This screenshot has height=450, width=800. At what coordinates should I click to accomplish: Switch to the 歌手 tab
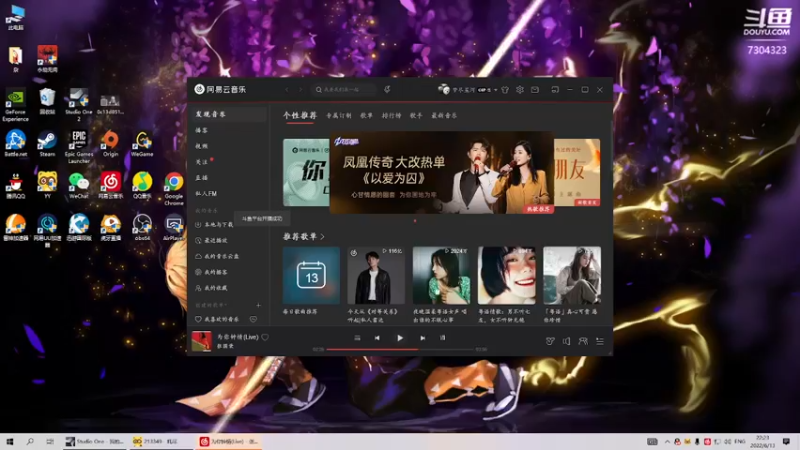click(x=416, y=116)
